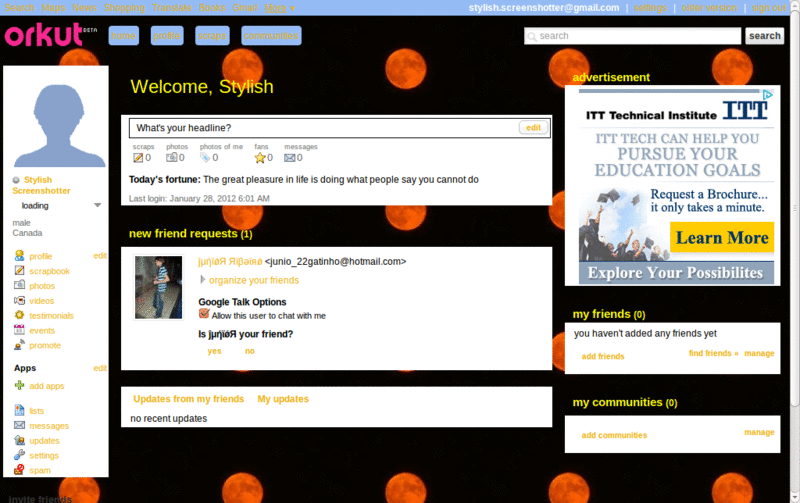Click the messages count envelope icon
Image resolution: width=800 pixels, height=503 pixels.
290,158
